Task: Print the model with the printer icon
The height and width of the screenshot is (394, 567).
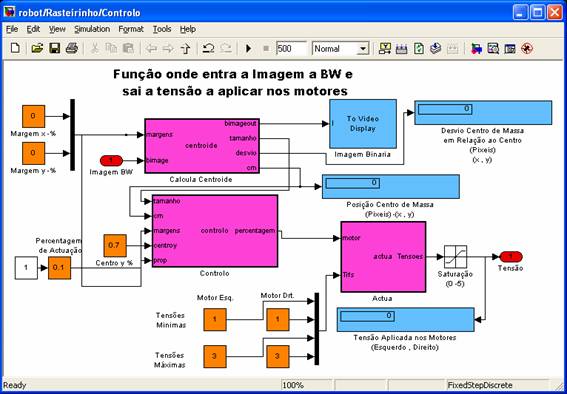Action: coord(72,48)
